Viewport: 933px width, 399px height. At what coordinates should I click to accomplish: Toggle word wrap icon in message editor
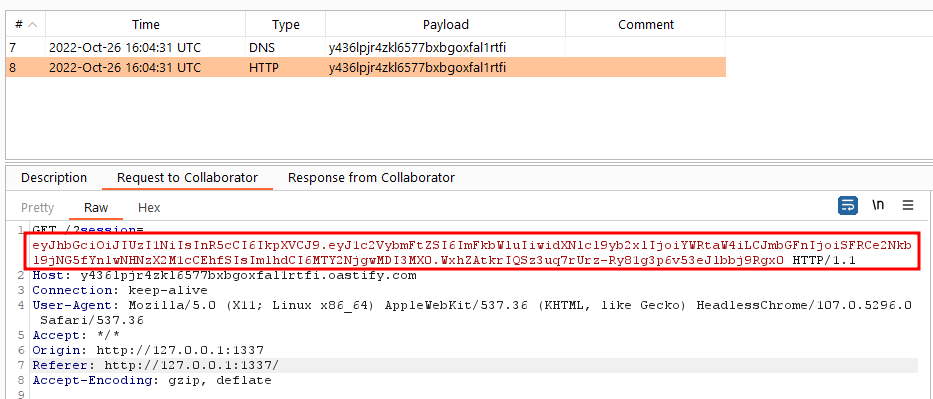click(847, 206)
